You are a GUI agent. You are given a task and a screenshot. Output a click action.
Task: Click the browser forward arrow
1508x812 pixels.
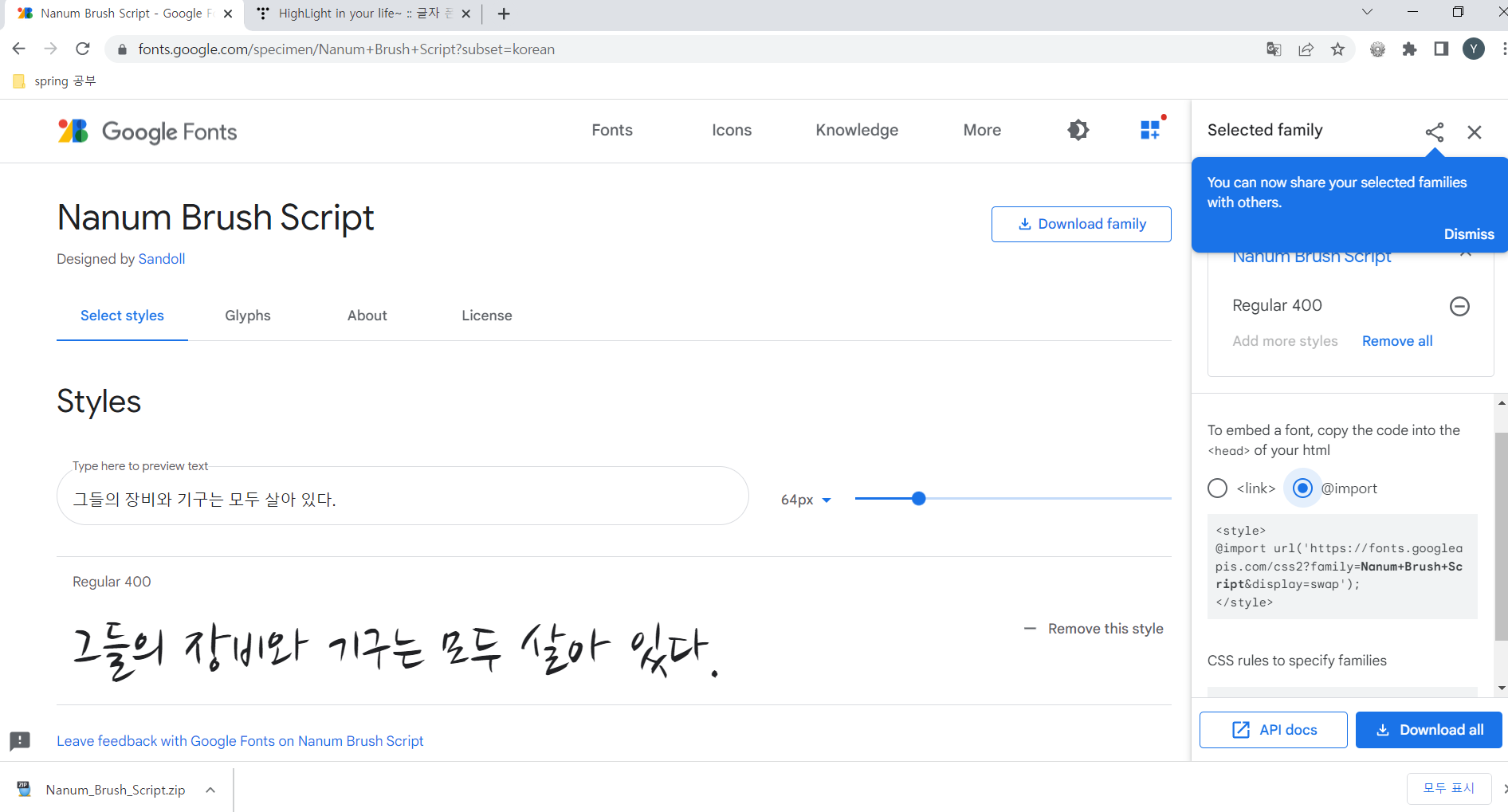pyautogui.click(x=51, y=49)
